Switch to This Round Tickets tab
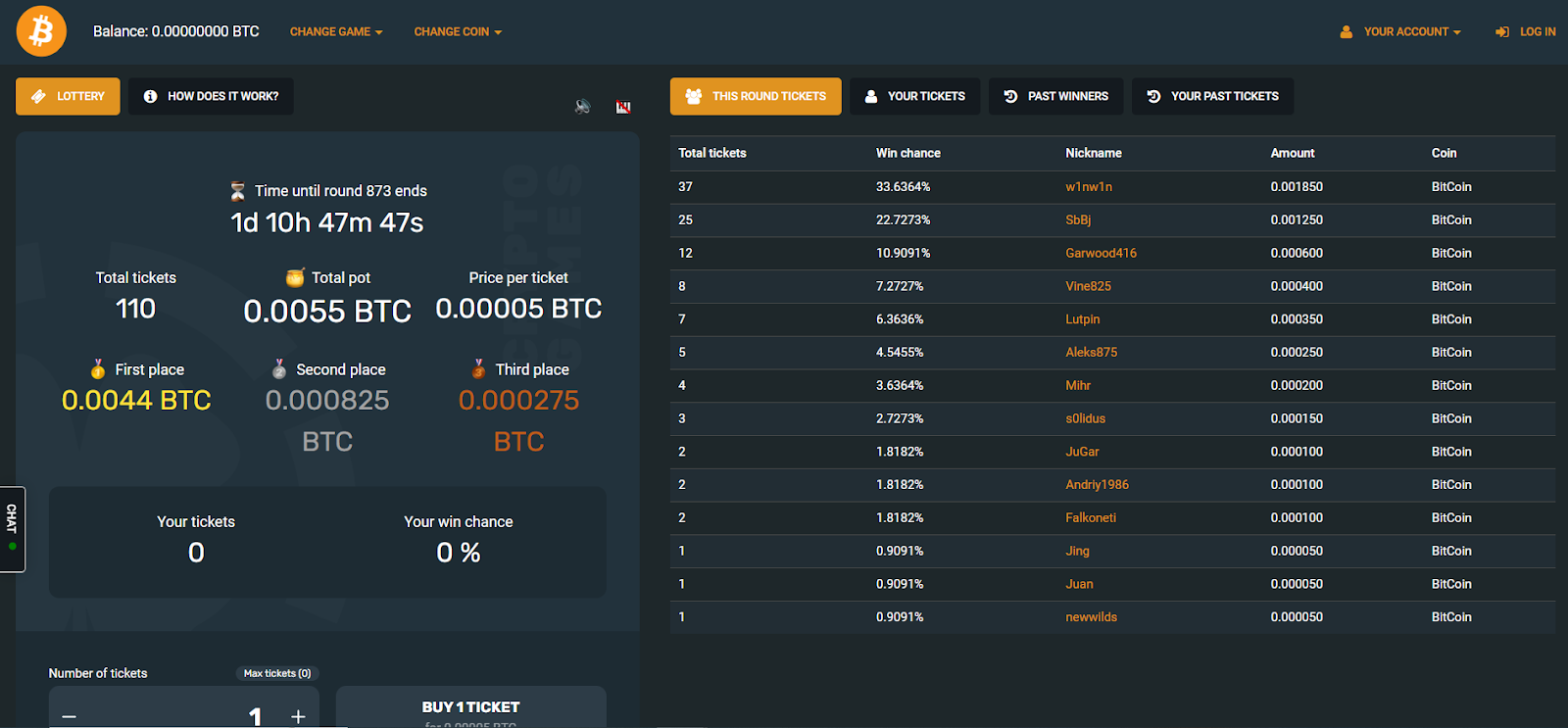The image size is (1568, 728). [x=756, y=96]
